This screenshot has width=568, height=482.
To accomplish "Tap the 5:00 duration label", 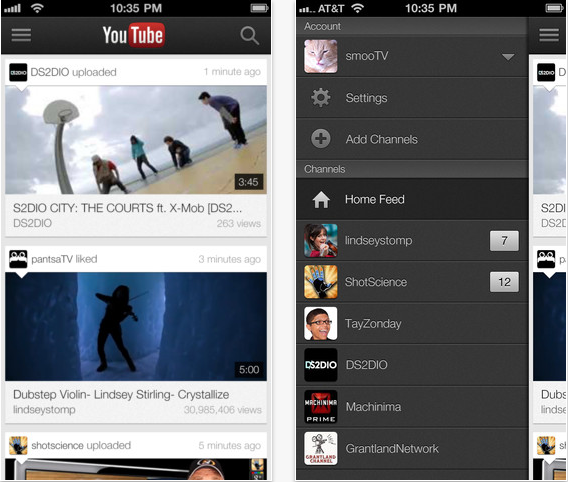I will [249, 370].
